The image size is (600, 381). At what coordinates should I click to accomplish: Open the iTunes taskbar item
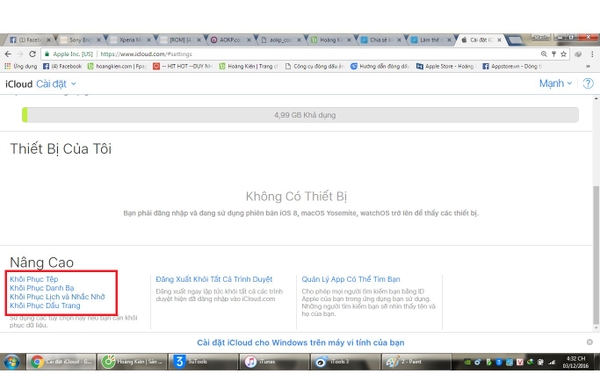click(275, 361)
